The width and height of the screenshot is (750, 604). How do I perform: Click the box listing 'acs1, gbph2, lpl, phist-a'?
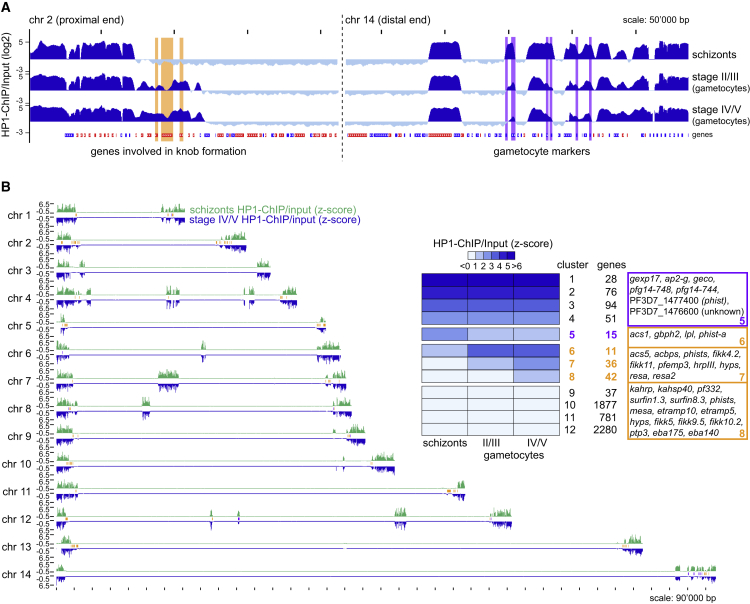tap(687, 337)
